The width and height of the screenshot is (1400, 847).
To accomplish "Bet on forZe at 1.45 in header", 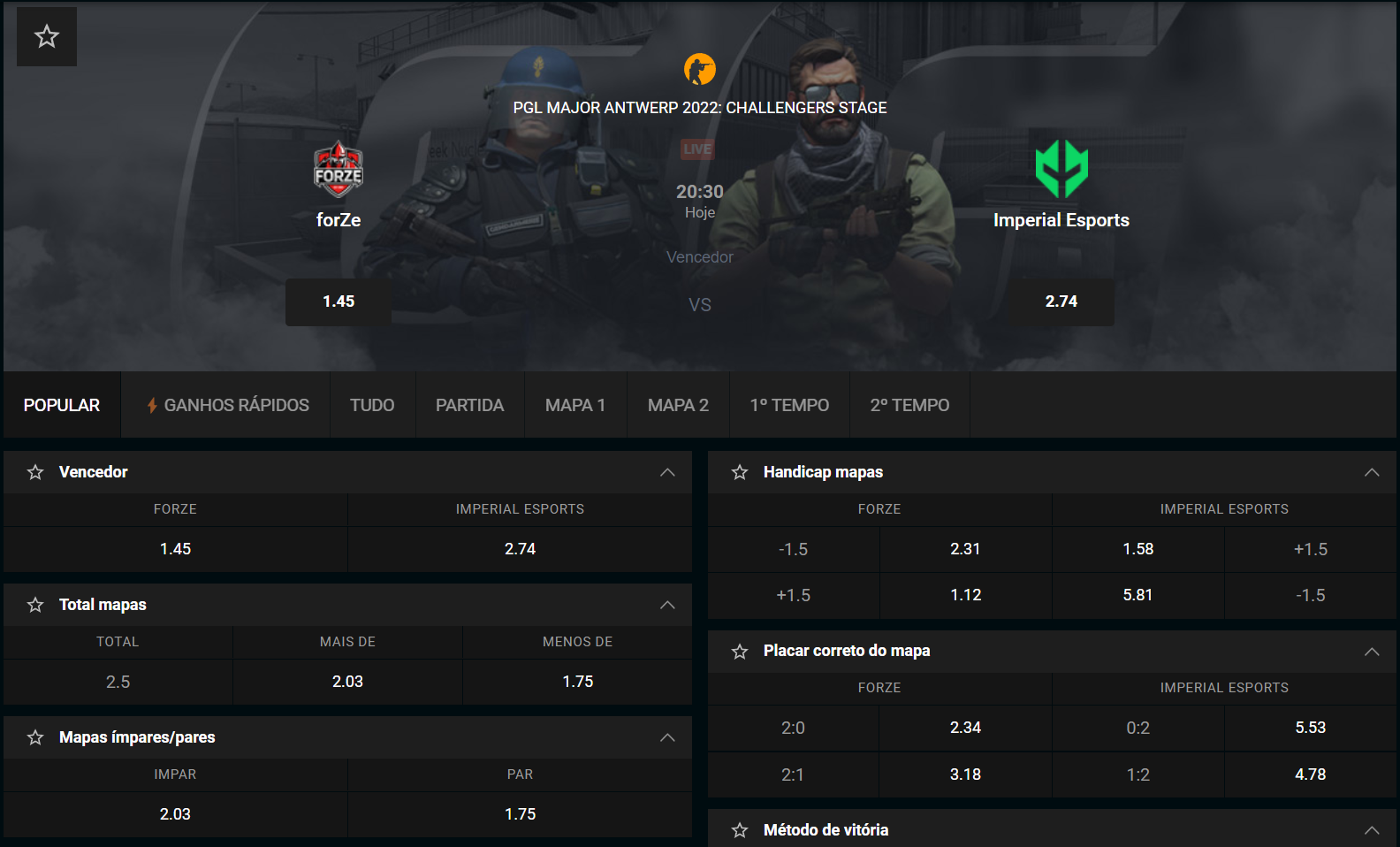I will [339, 302].
